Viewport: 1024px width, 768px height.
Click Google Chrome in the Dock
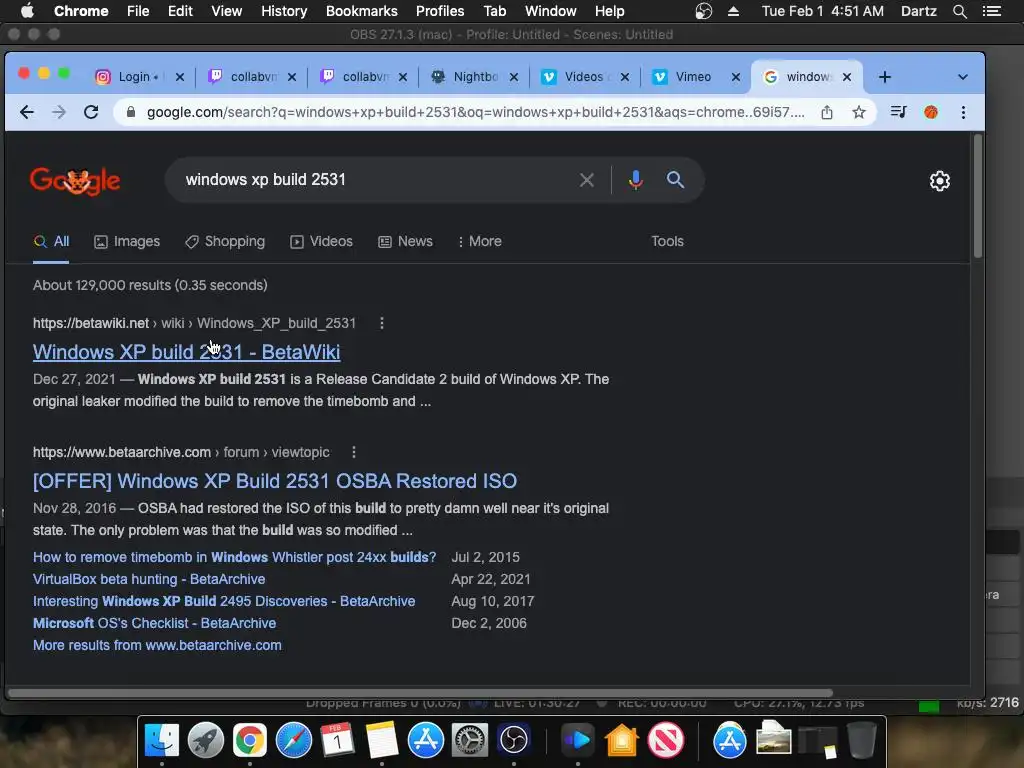coord(249,741)
